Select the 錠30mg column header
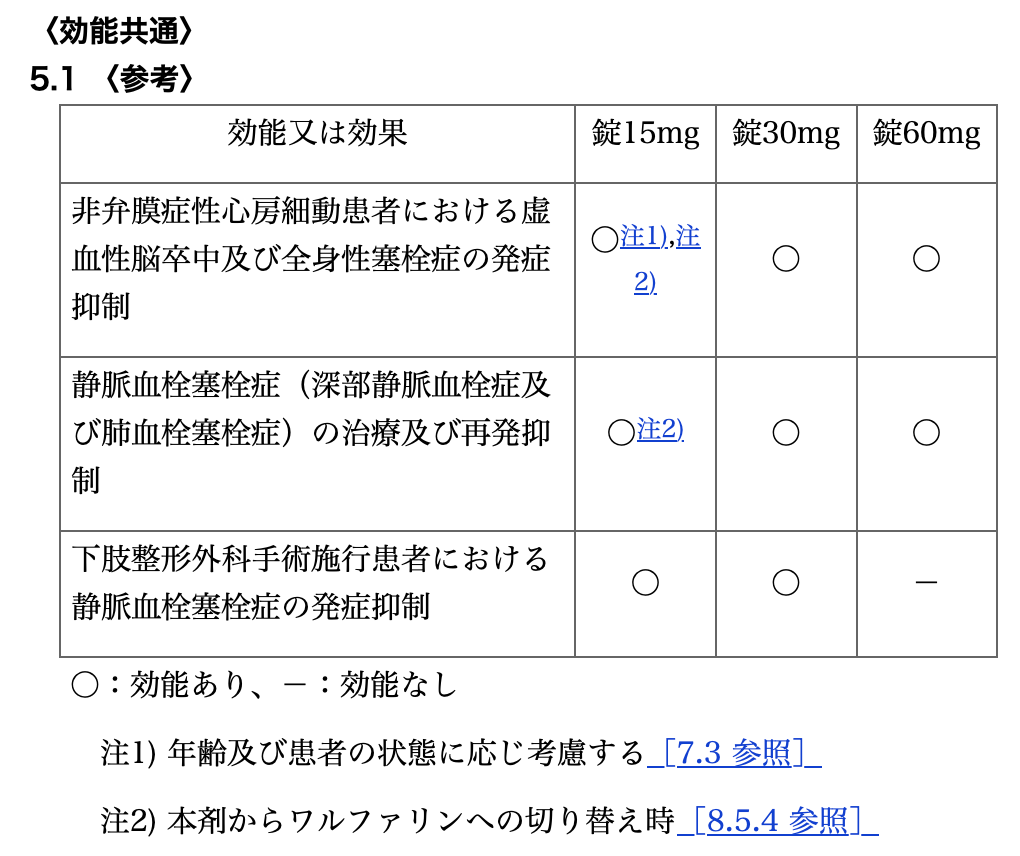 [786, 133]
